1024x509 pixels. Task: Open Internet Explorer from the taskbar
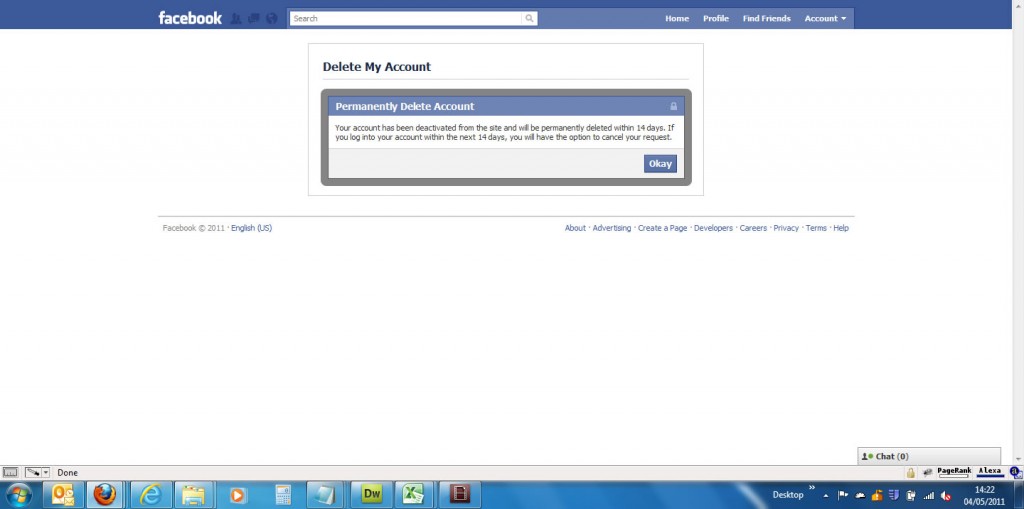(x=151, y=495)
